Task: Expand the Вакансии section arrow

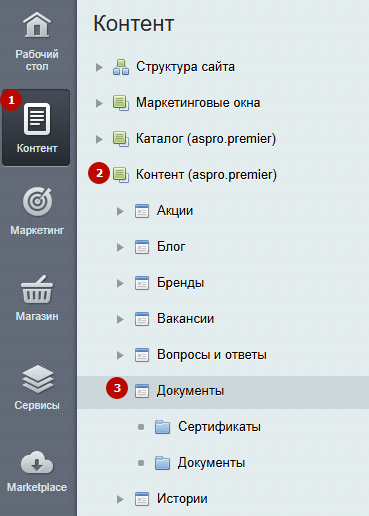Action: [120, 319]
